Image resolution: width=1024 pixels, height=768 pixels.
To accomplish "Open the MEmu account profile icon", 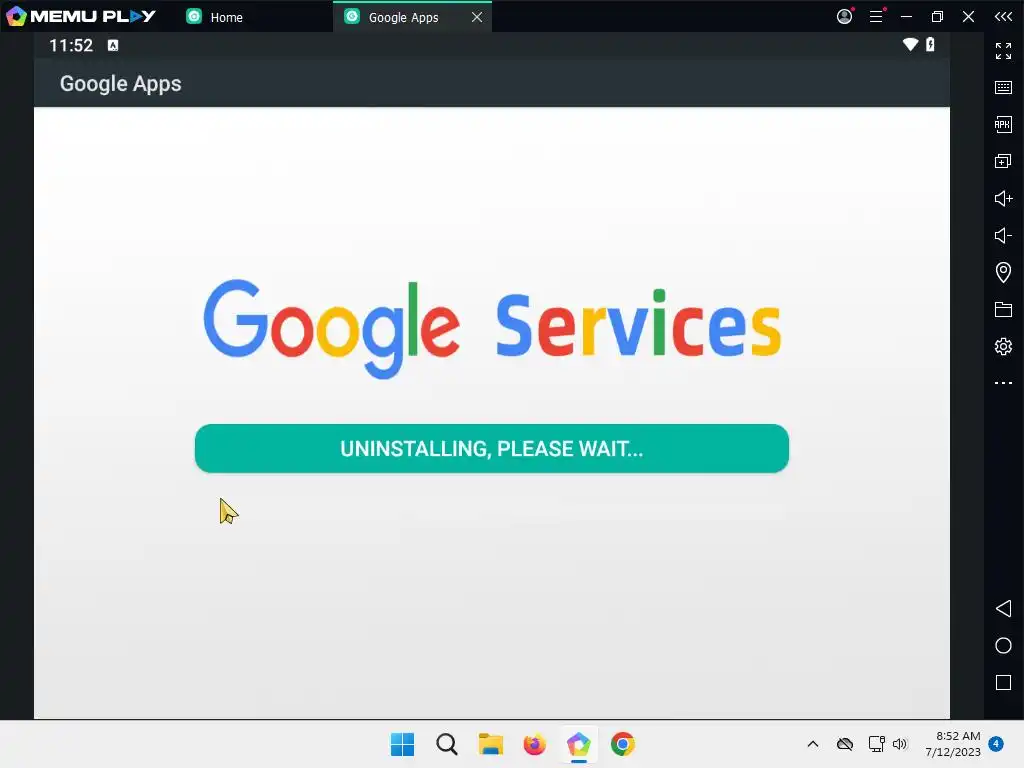I will (x=844, y=16).
